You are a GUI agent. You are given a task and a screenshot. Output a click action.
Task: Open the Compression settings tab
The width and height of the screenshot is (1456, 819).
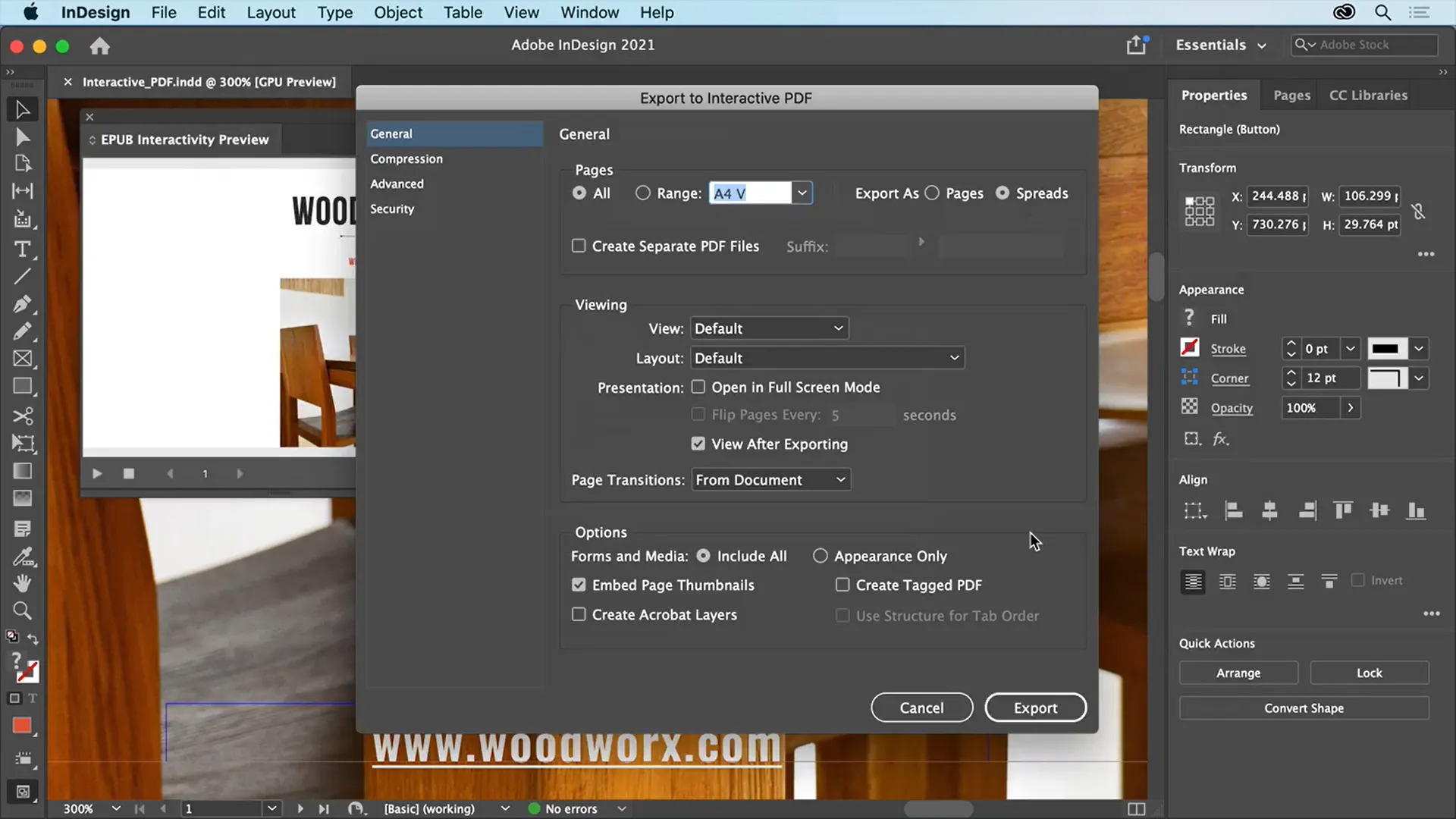click(406, 158)
